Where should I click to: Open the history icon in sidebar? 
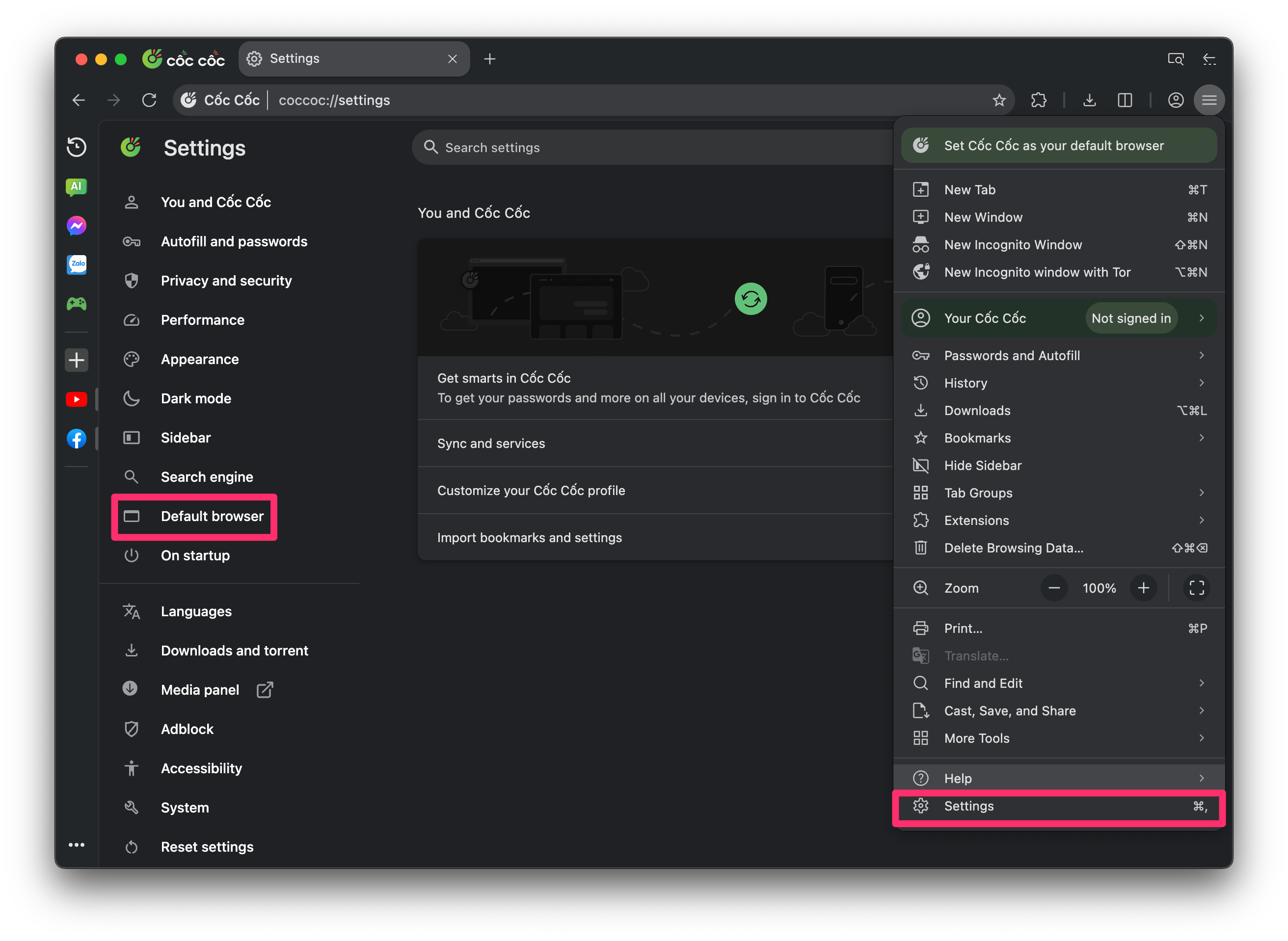[77, 147]
